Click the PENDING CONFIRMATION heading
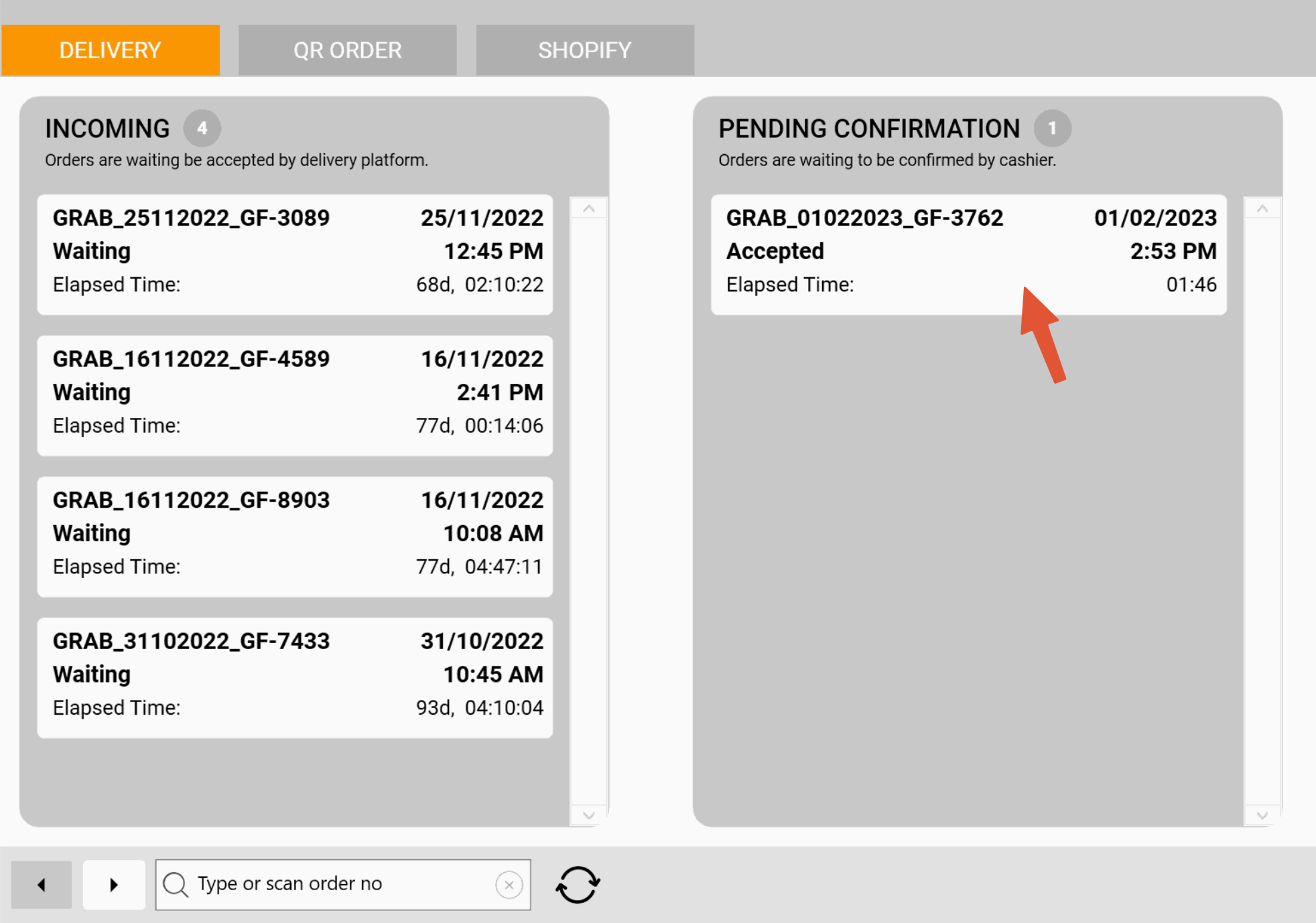The width and height of the screenshot is (1316, 923). 869,129
